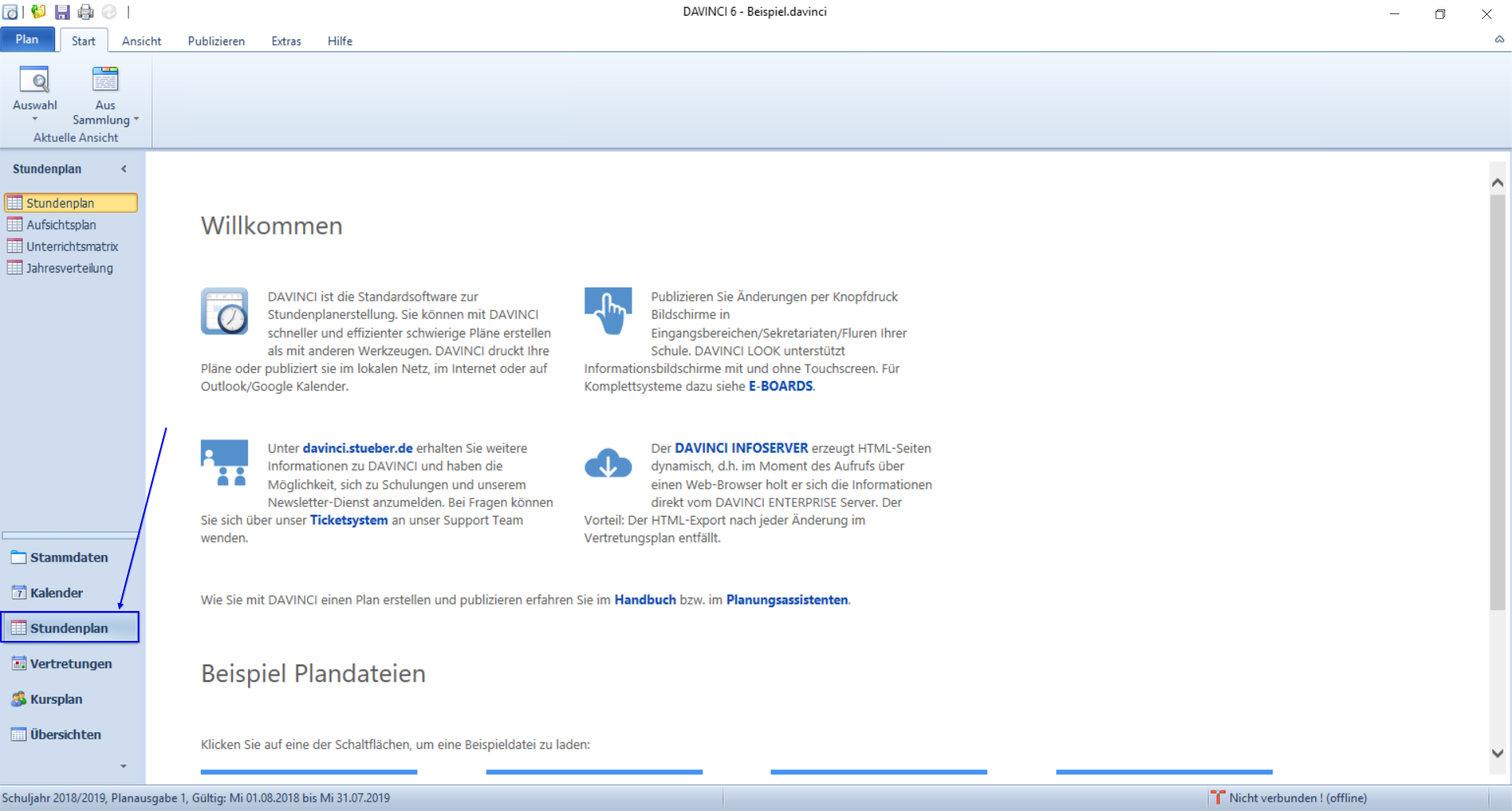Click the Schuljahr 2018/2019 status bar text
Image resolution: width=1512 pixels, height=811 pixels.
pyautogui.click(x=195, y=798)
